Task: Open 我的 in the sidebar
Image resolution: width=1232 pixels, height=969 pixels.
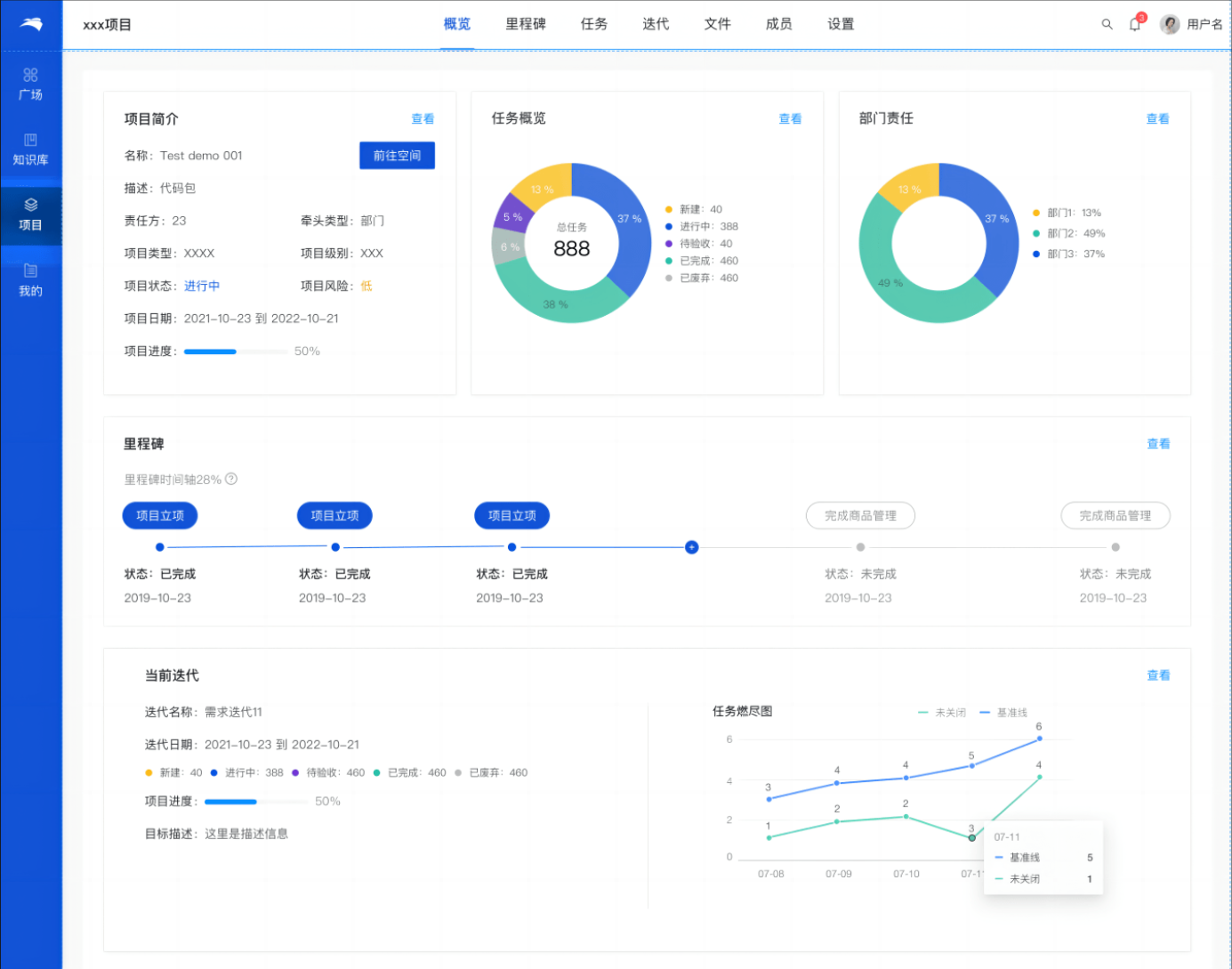Action: (x=30, y=280)
